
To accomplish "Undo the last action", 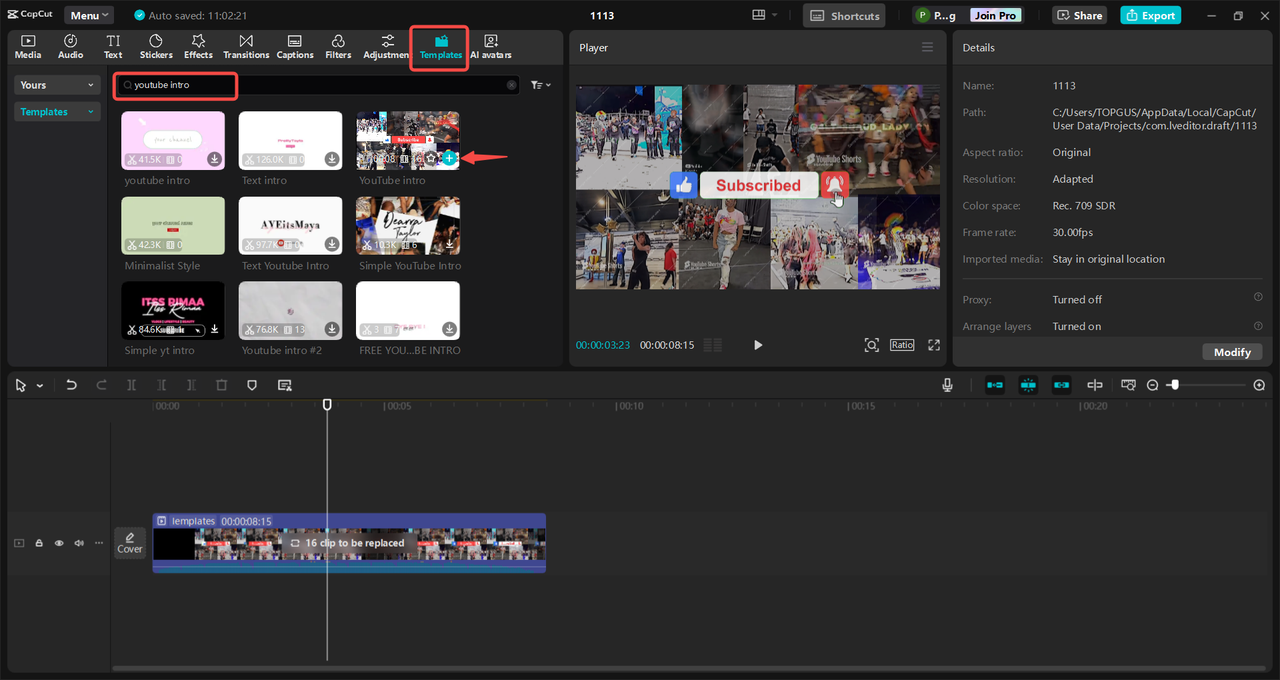I will (x=71, y=385).
